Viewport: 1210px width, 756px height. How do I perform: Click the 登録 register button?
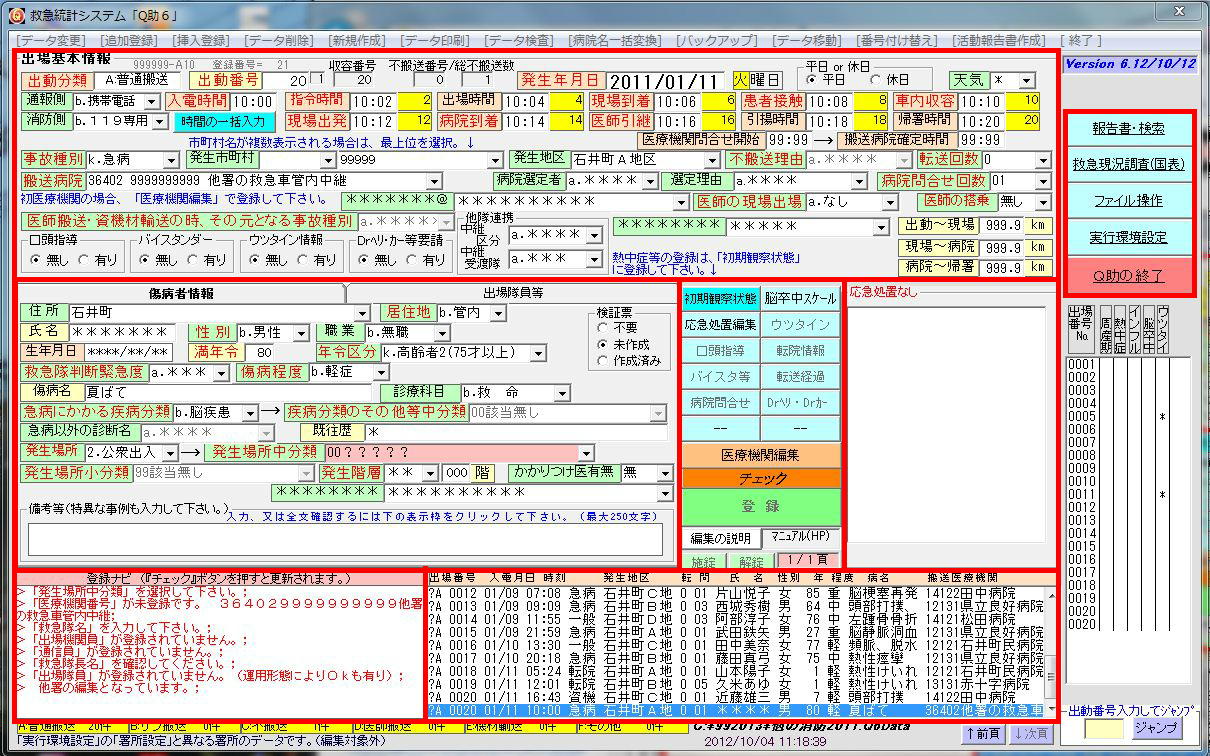tap(760, 506)
